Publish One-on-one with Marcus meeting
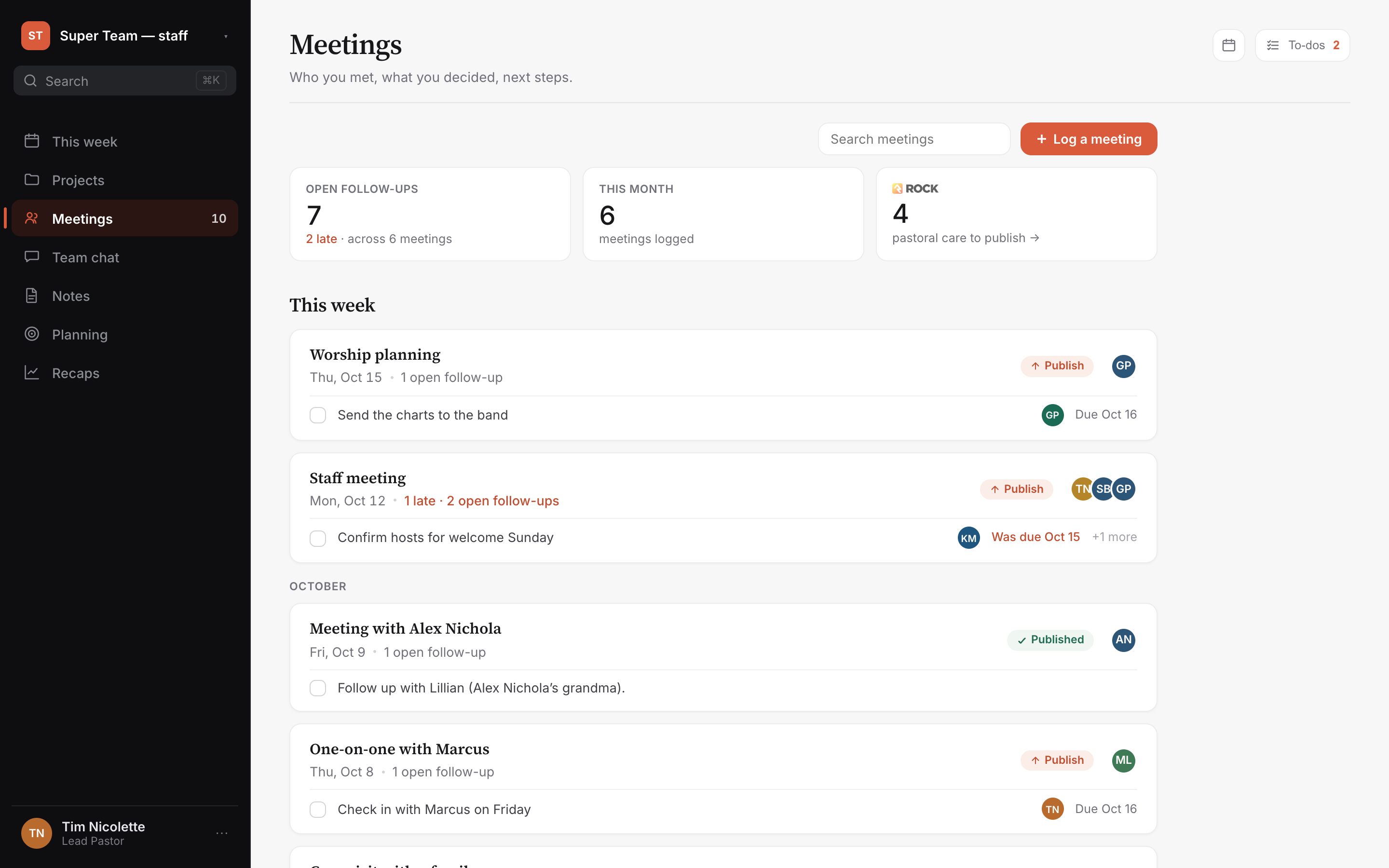 (x=1057, y=760)
